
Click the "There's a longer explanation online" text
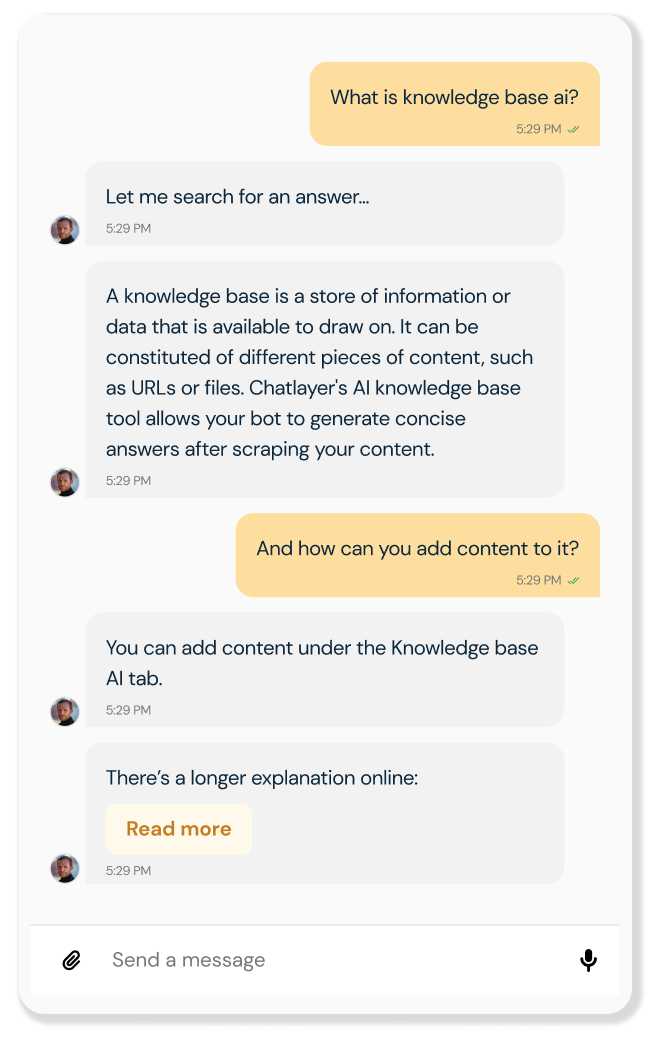click(262, 777)
